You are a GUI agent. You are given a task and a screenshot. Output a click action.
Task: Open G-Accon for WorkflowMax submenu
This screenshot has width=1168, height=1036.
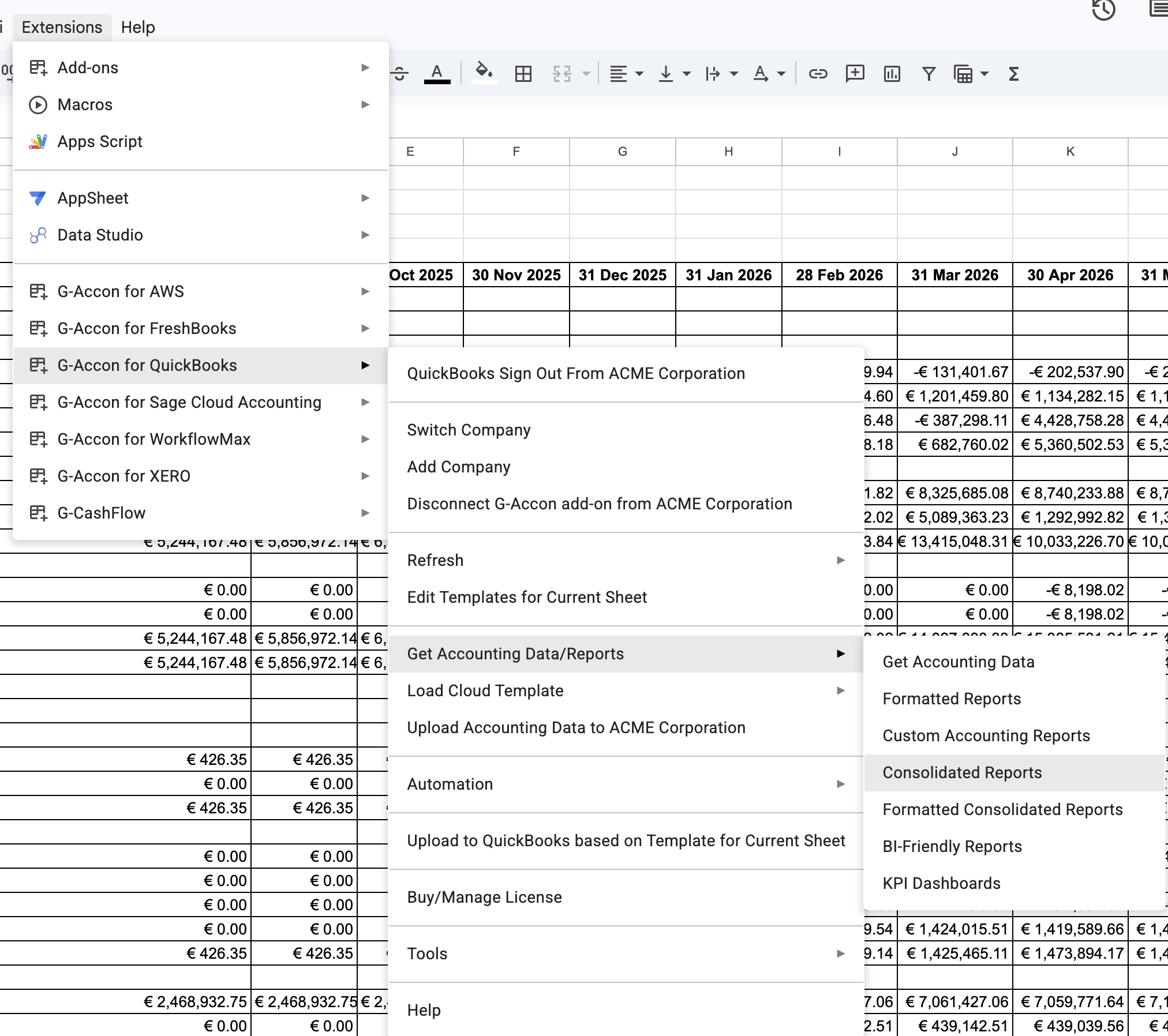coord(200,439)
